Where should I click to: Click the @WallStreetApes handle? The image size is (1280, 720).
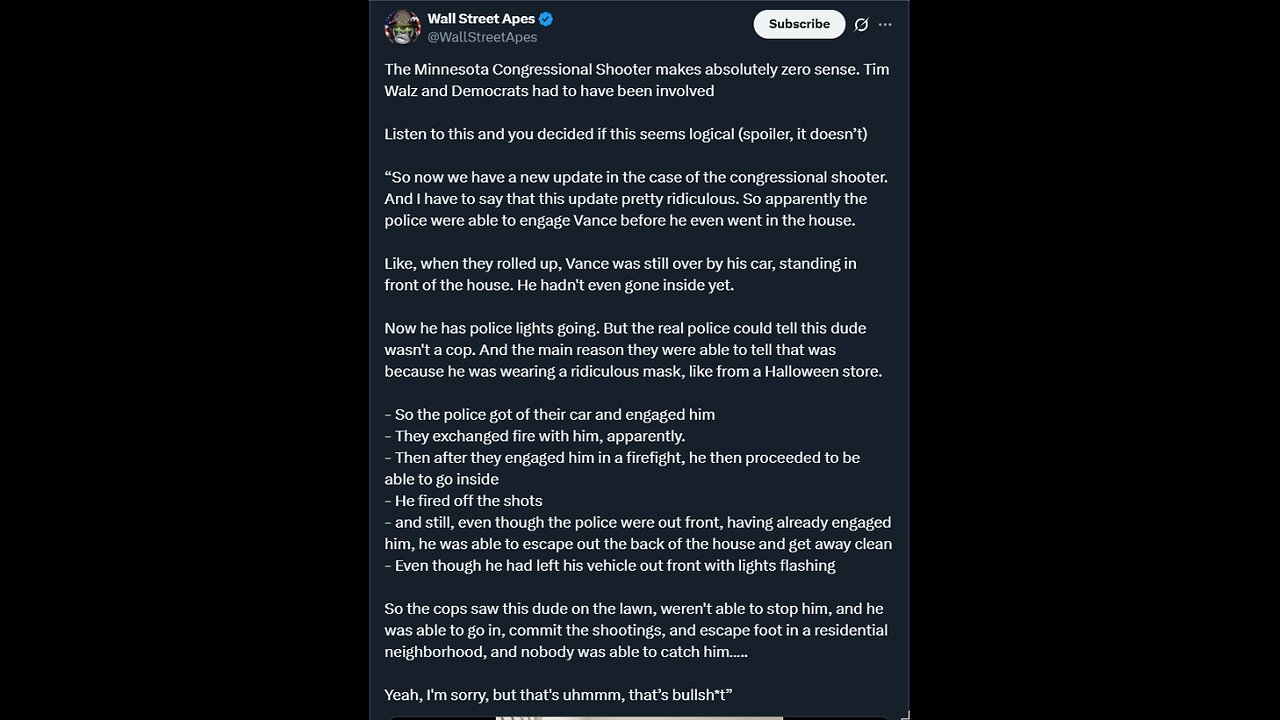click(482, 37)
